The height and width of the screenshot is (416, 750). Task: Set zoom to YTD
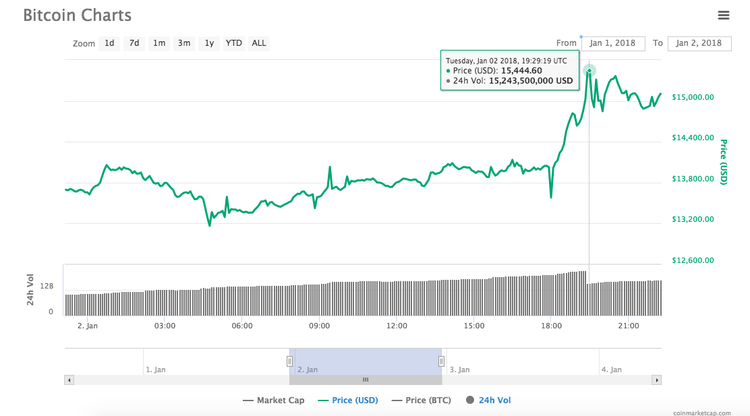234,43
